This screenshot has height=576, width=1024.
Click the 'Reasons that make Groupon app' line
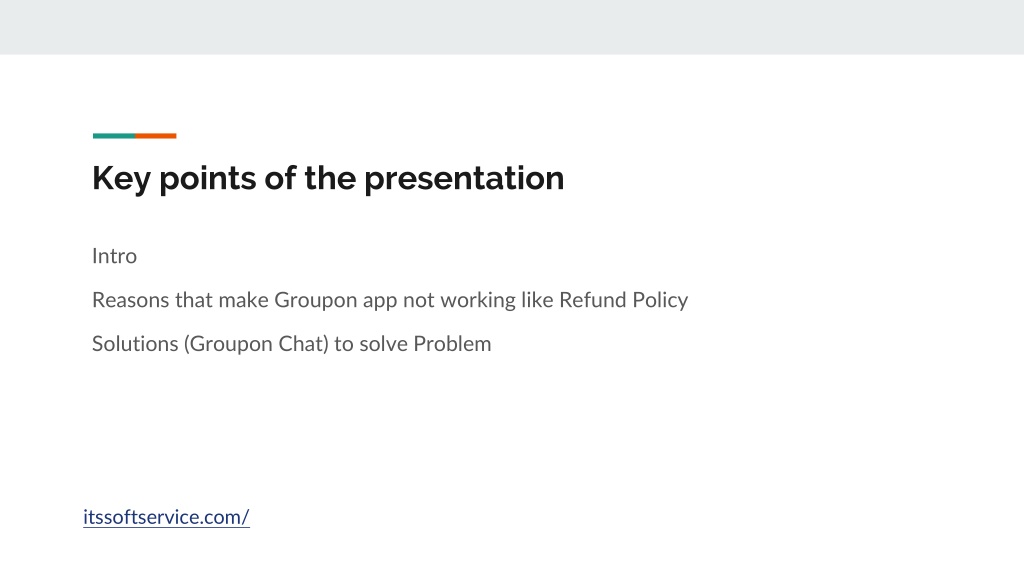coord(390,300)
